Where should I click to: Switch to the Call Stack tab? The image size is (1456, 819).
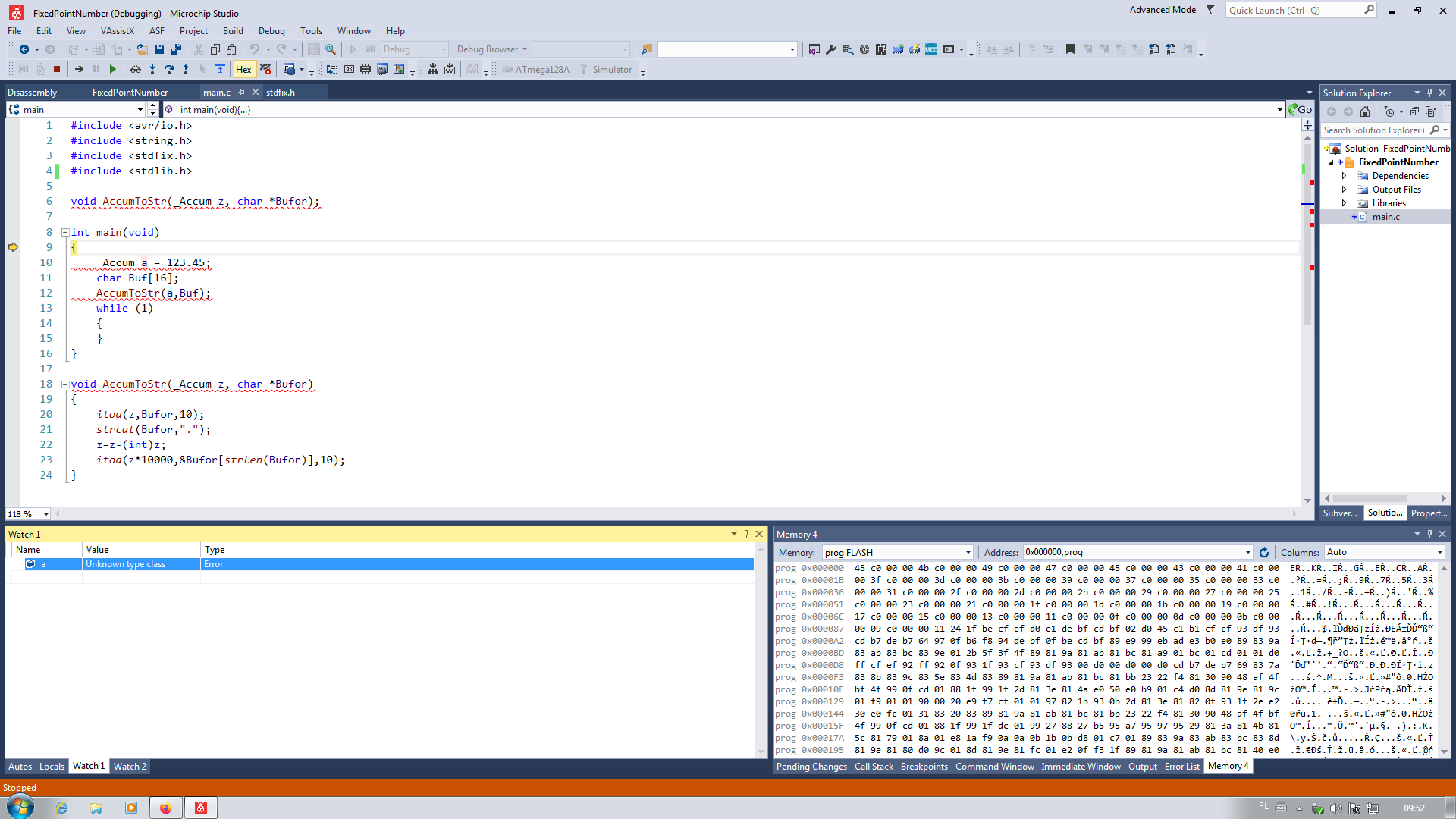pos(874,767)
